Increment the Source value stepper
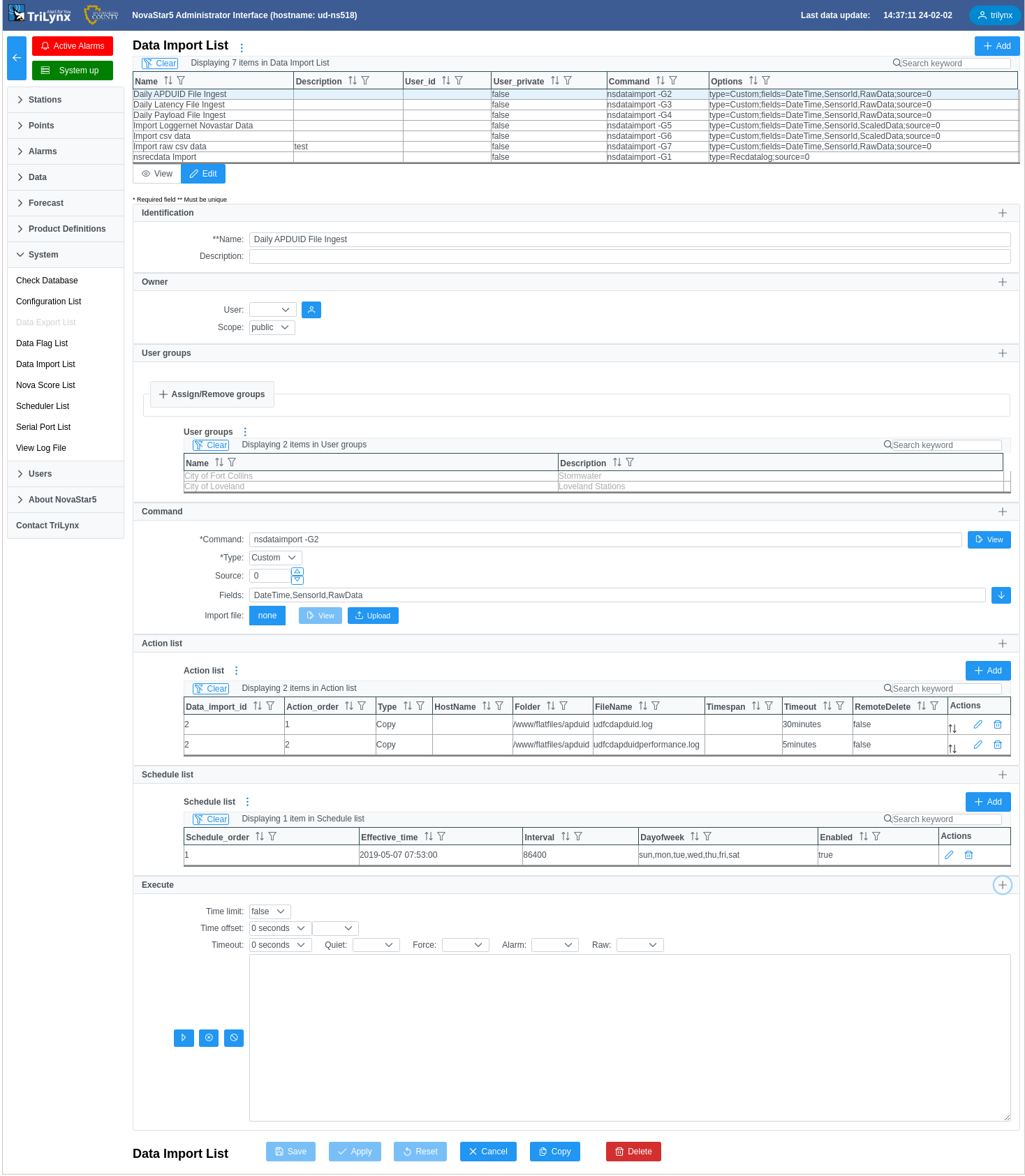The height and width of the screenshot is (1176, 1025). [x=297, y=572]
